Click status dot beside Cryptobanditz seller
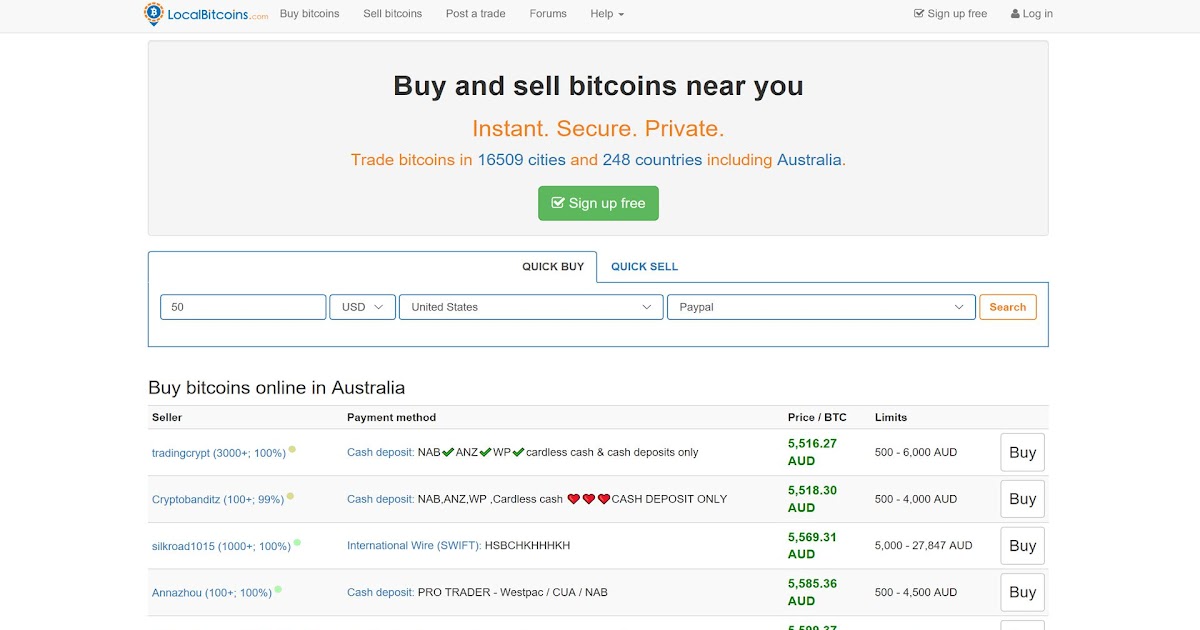Image resolution: width=1200 pixels, height=630 pixels. [x=290, y=496]
